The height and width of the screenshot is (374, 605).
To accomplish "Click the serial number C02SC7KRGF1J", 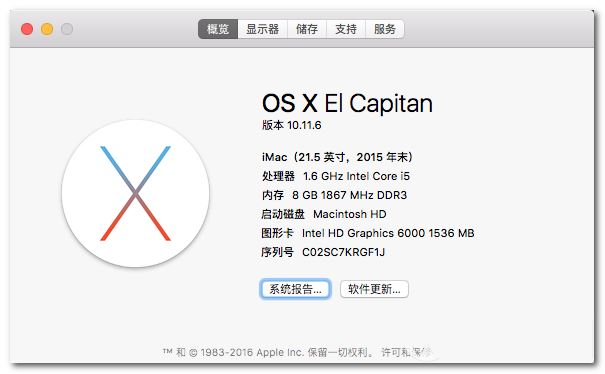I will point(343,252).
